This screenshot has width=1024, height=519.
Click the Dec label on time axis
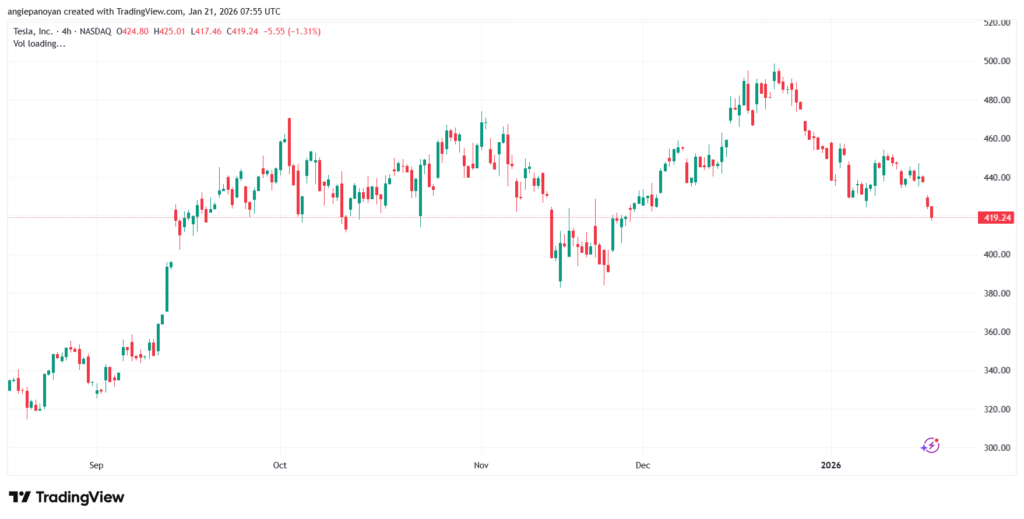coord(642,465)
